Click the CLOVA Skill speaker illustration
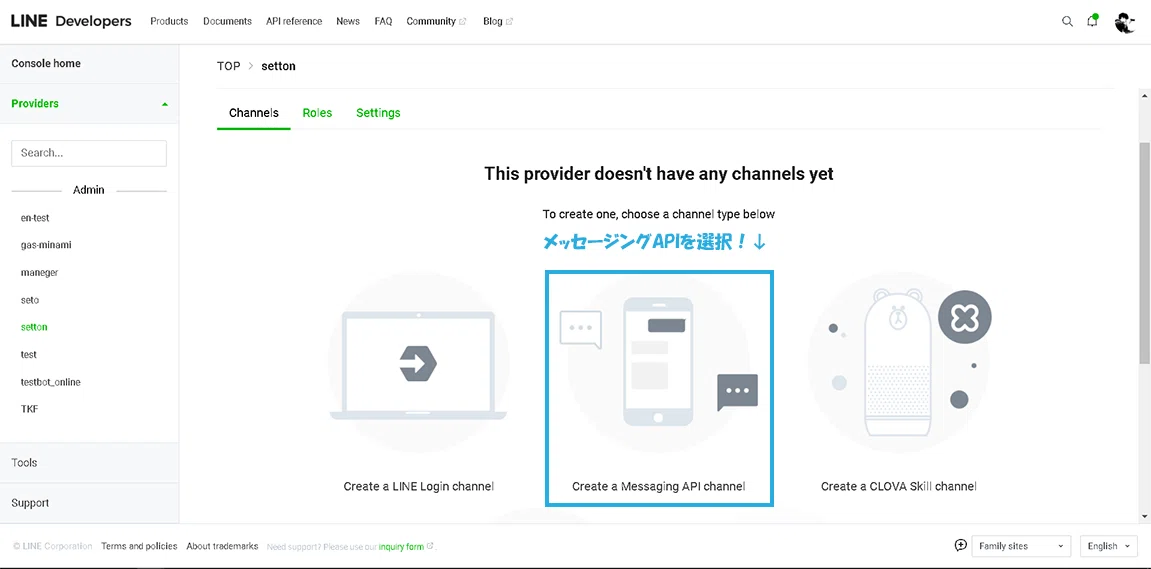Image resolution: width=1151 pixels, height=569 pixels. click(899, 363)
